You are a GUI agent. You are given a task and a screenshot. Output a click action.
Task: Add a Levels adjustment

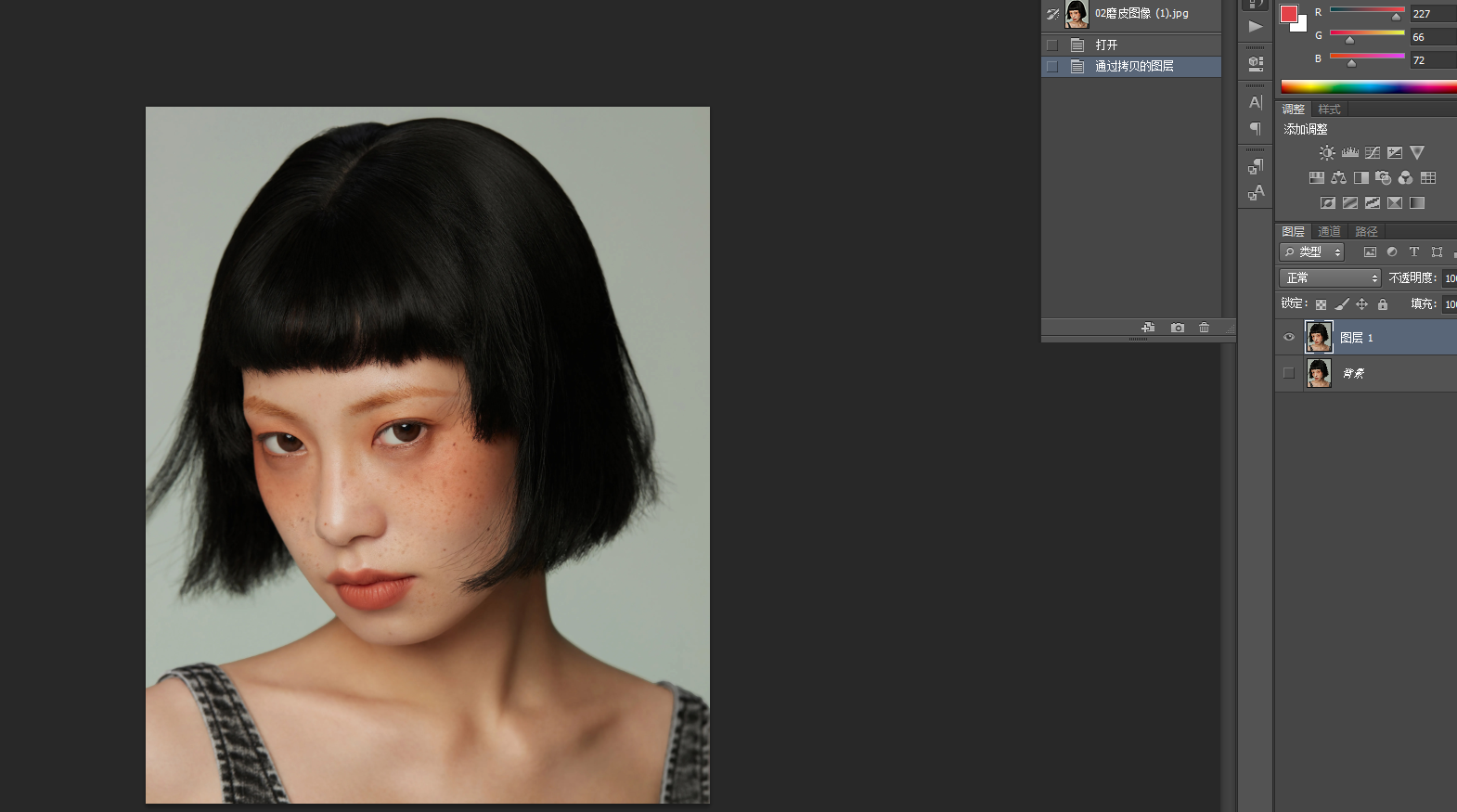click(x=1350, y=153)
